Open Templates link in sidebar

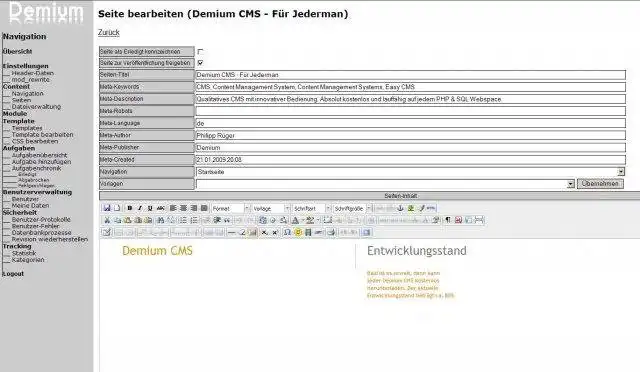(27, 128)
